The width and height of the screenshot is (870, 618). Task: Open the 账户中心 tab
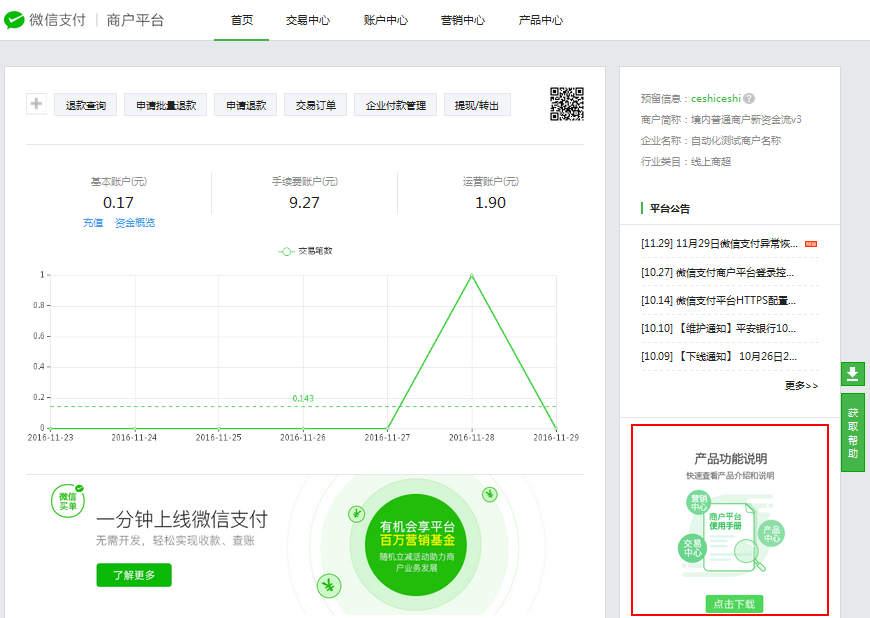click(385, 20)
